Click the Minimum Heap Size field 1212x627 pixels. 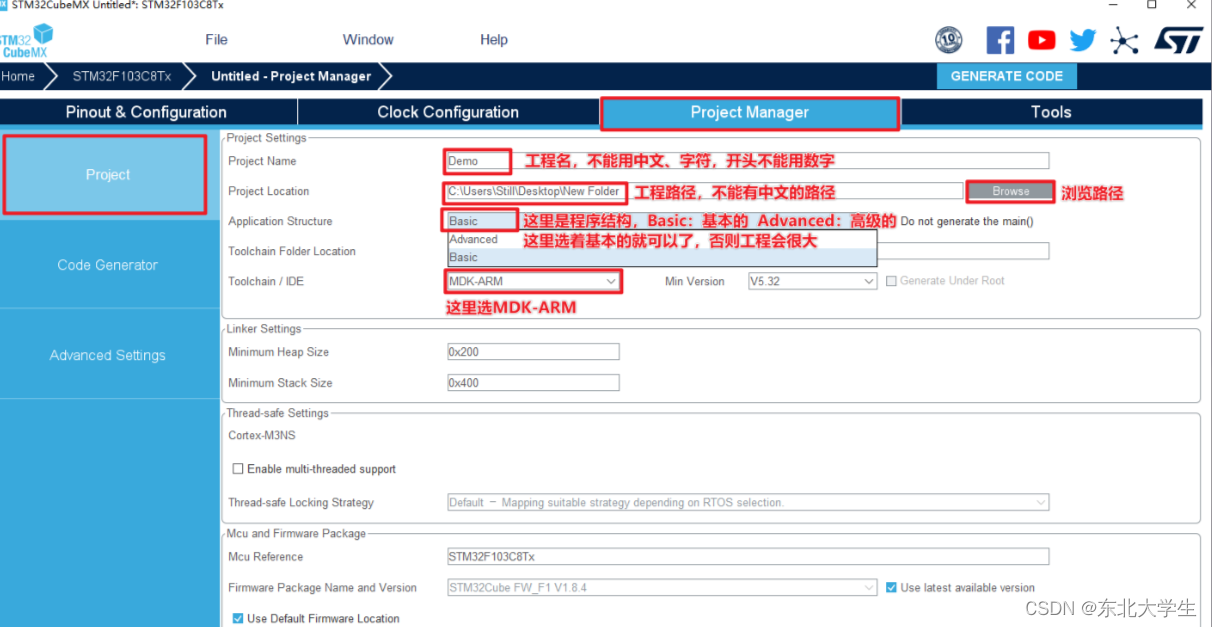tap(533, 352)
